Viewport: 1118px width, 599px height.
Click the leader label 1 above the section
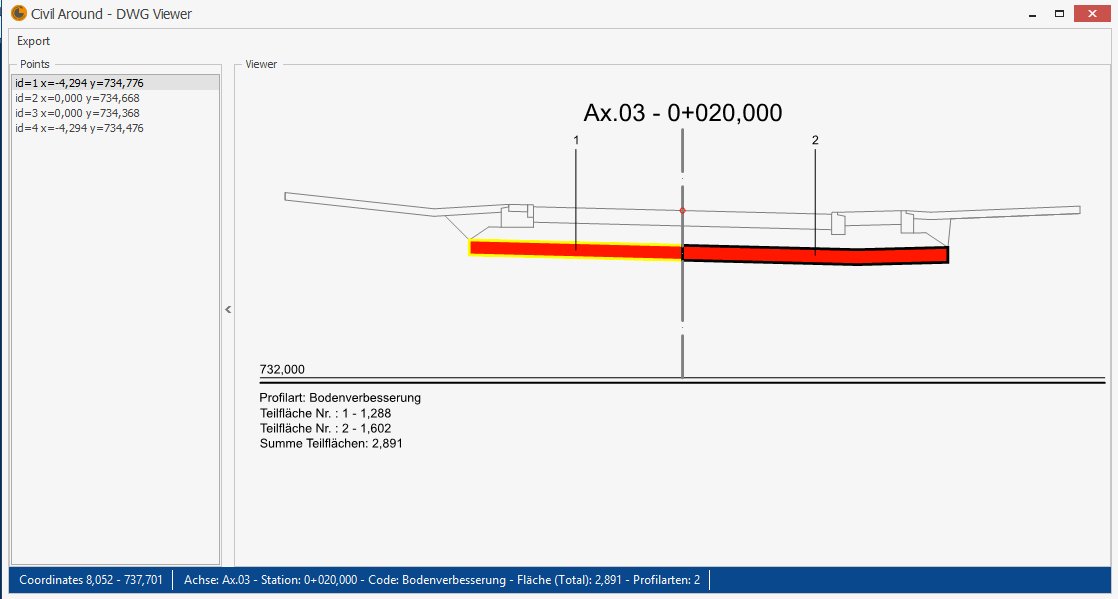576,140
